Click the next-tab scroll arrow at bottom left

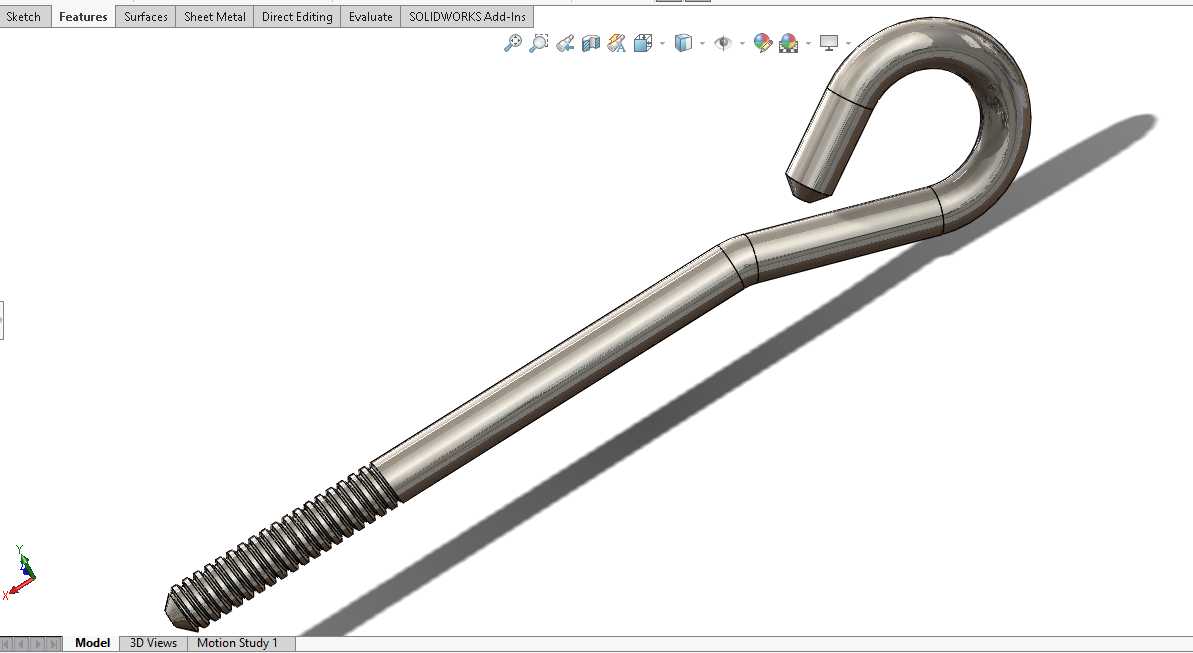[38, 644]
